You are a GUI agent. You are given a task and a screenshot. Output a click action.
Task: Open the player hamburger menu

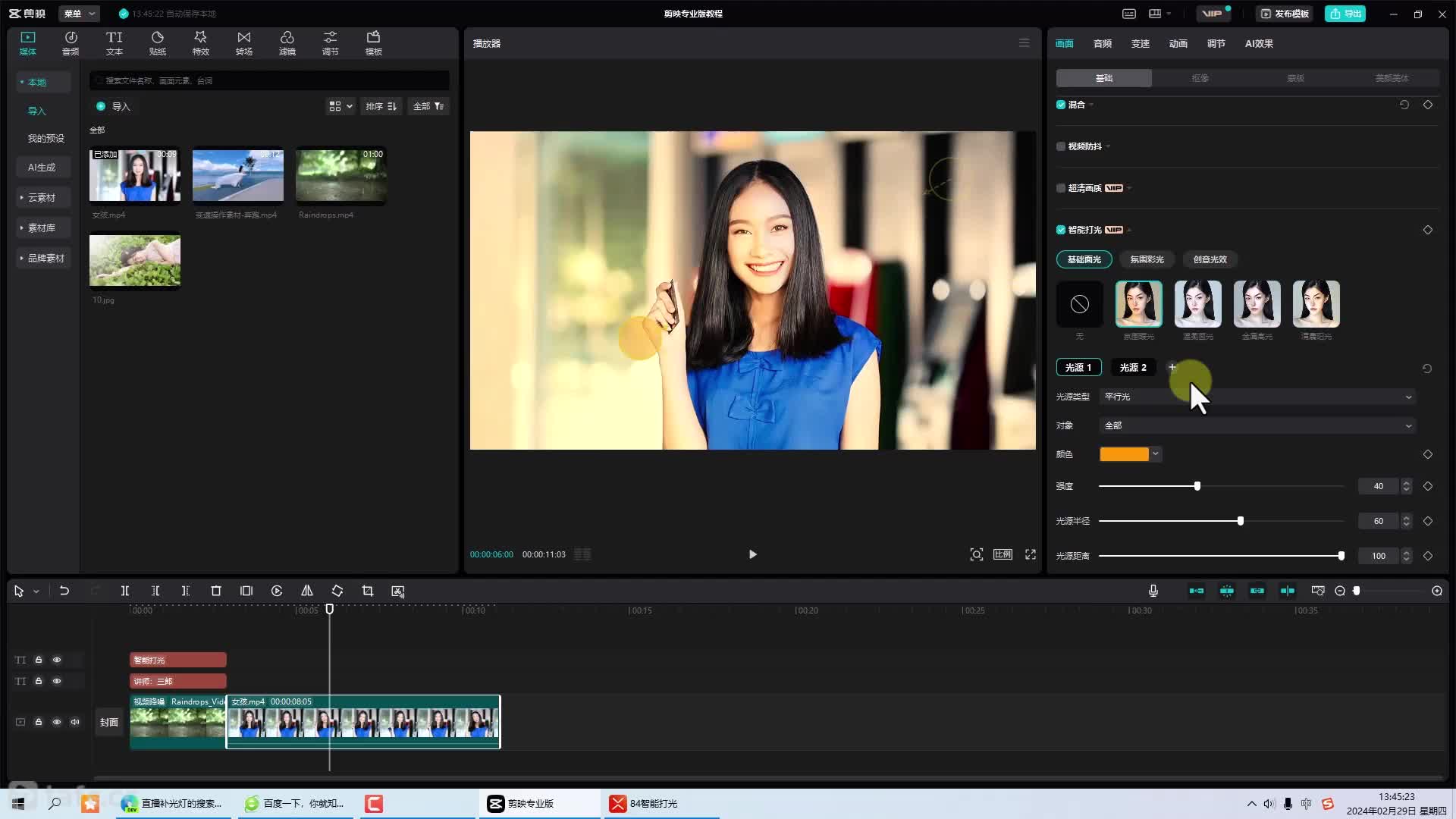[1025, 43]
